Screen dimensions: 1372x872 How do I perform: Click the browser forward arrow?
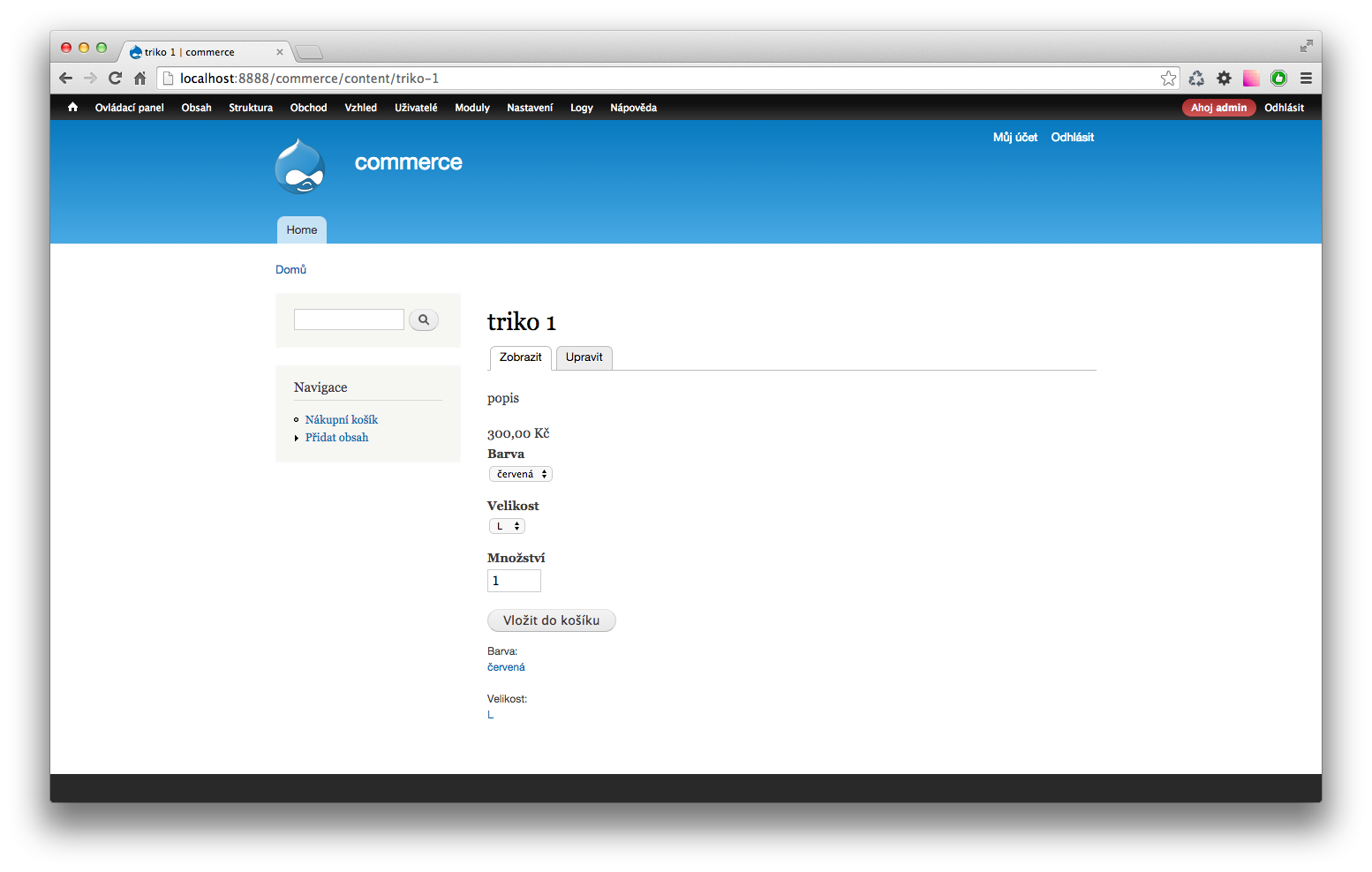[90, 79]
